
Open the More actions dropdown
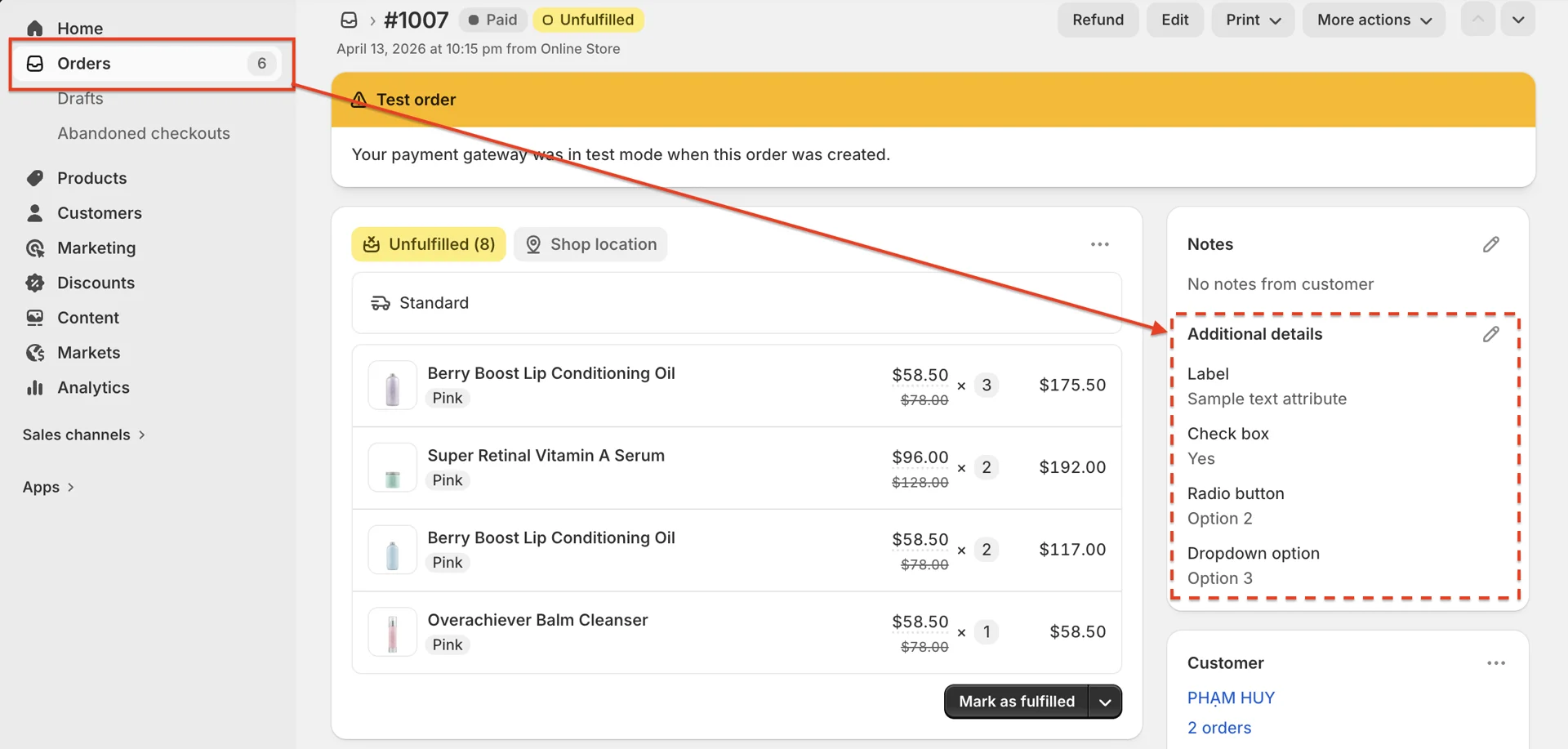pyautogui.click(x=1374, y=20)
